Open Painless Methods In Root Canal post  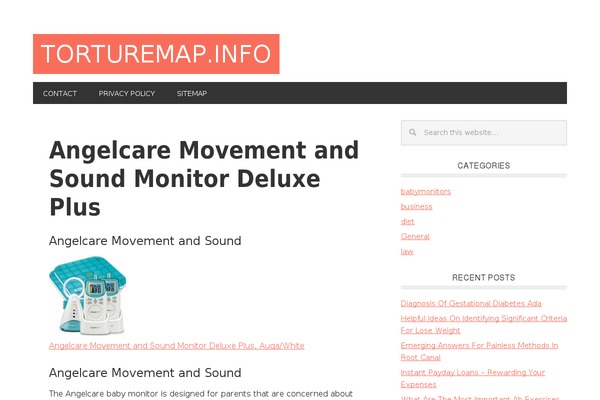pyautogui.click(x=479, y=351)
